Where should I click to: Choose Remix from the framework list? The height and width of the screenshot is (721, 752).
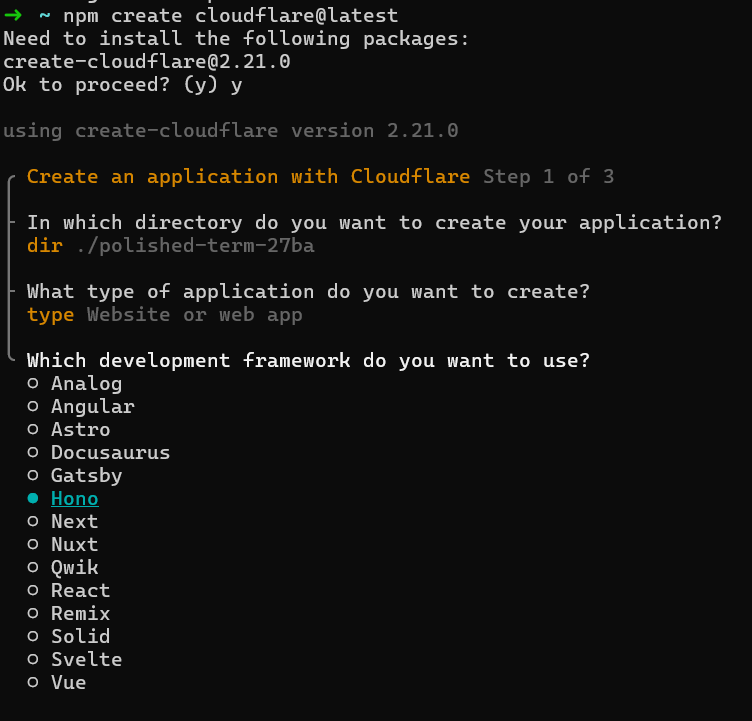[x=80, y=614]
